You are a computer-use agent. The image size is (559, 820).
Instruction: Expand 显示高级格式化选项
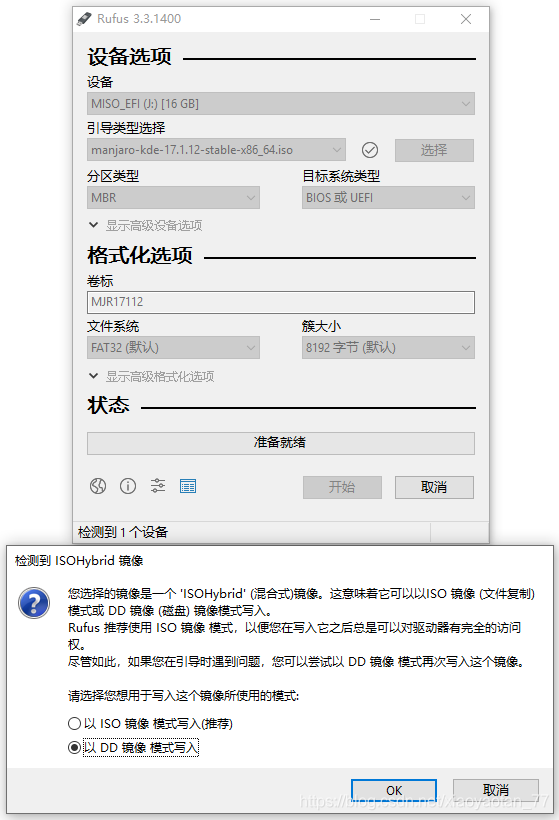click(x=151, y=376)
